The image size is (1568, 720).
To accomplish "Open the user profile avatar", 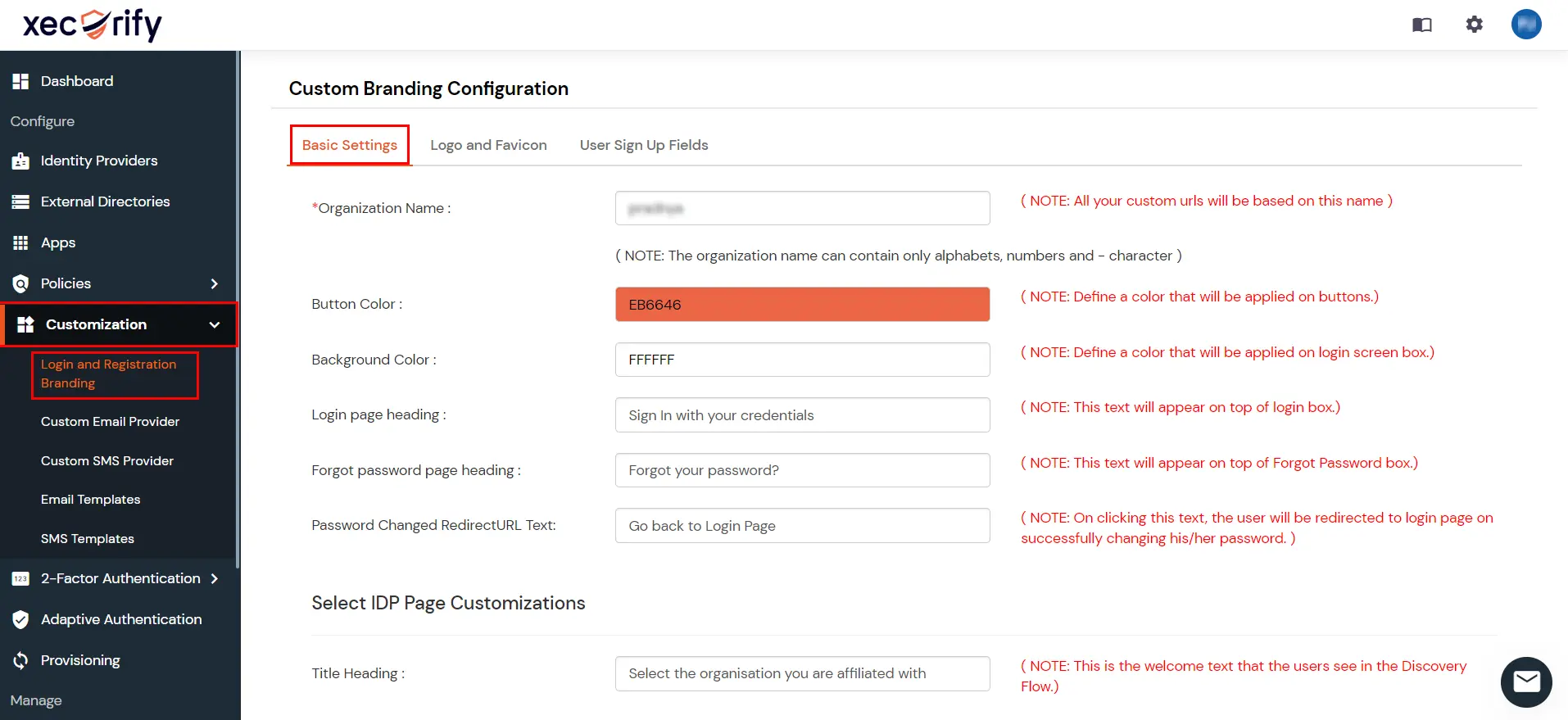I will point(1526,24).
